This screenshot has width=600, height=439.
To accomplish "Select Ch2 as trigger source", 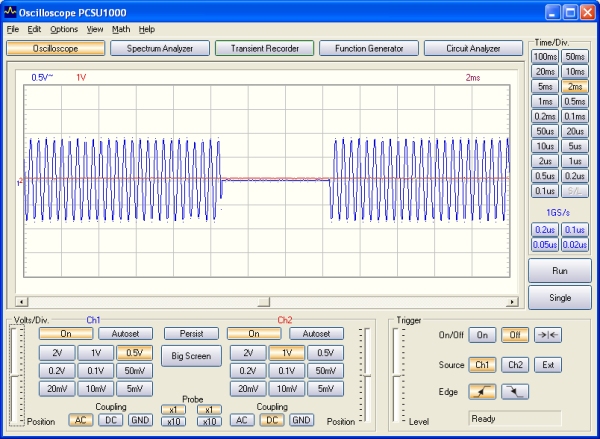I will 514,364.
